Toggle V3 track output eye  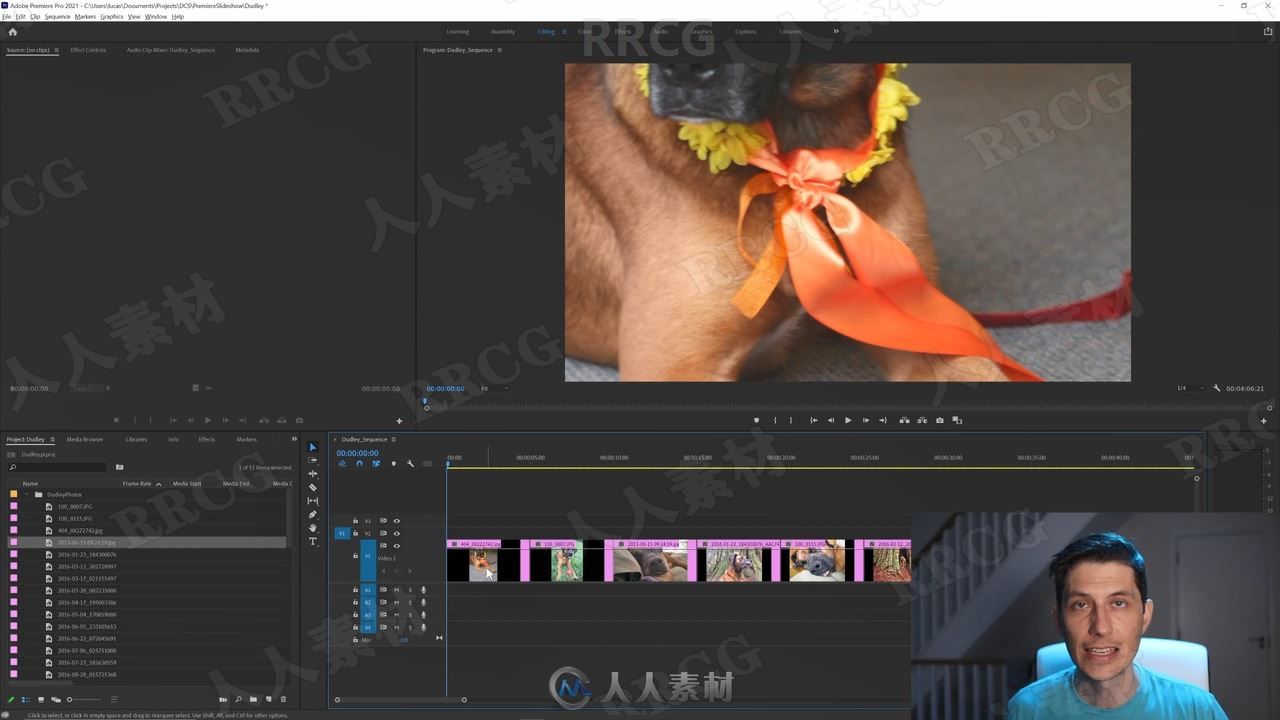(396, 521)
